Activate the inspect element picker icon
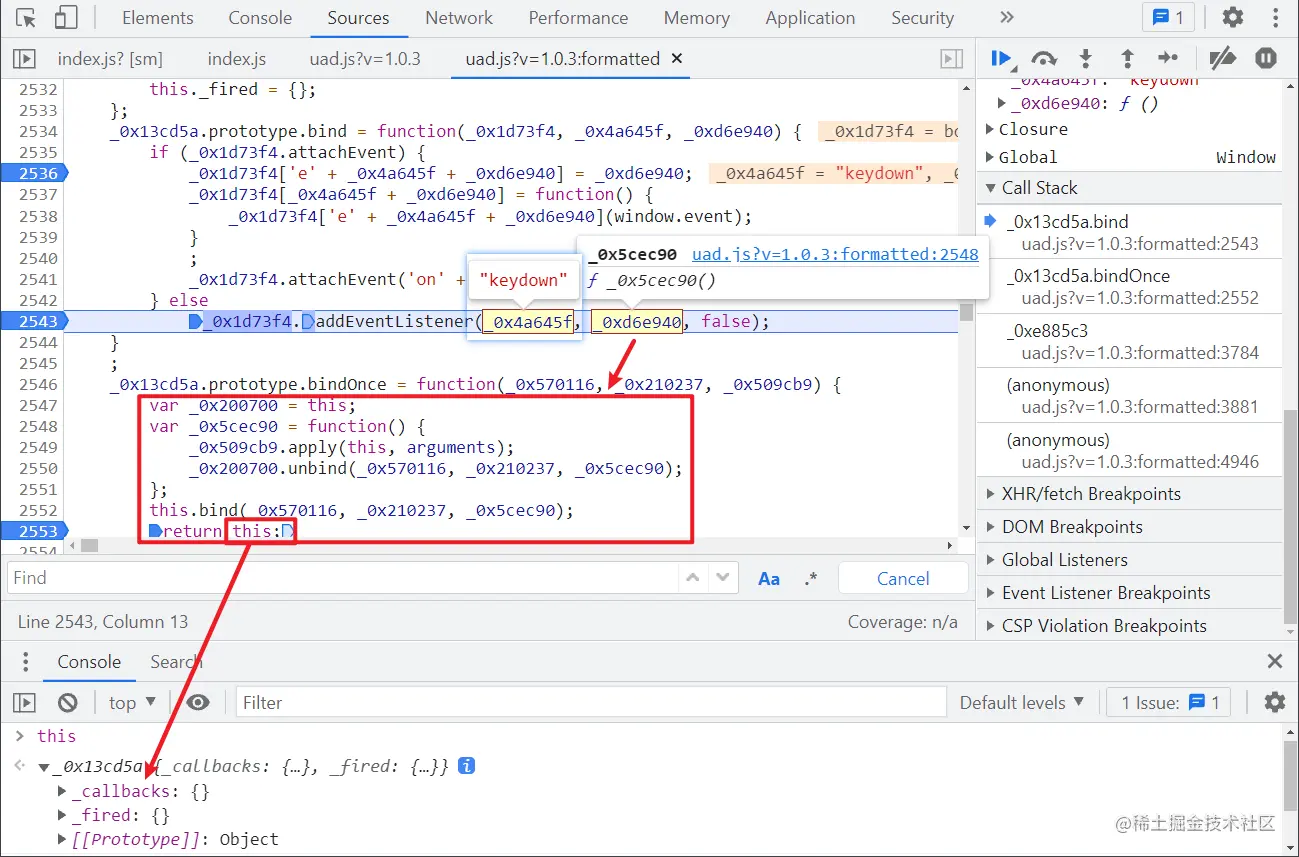1299x857 pixels. 27,18
